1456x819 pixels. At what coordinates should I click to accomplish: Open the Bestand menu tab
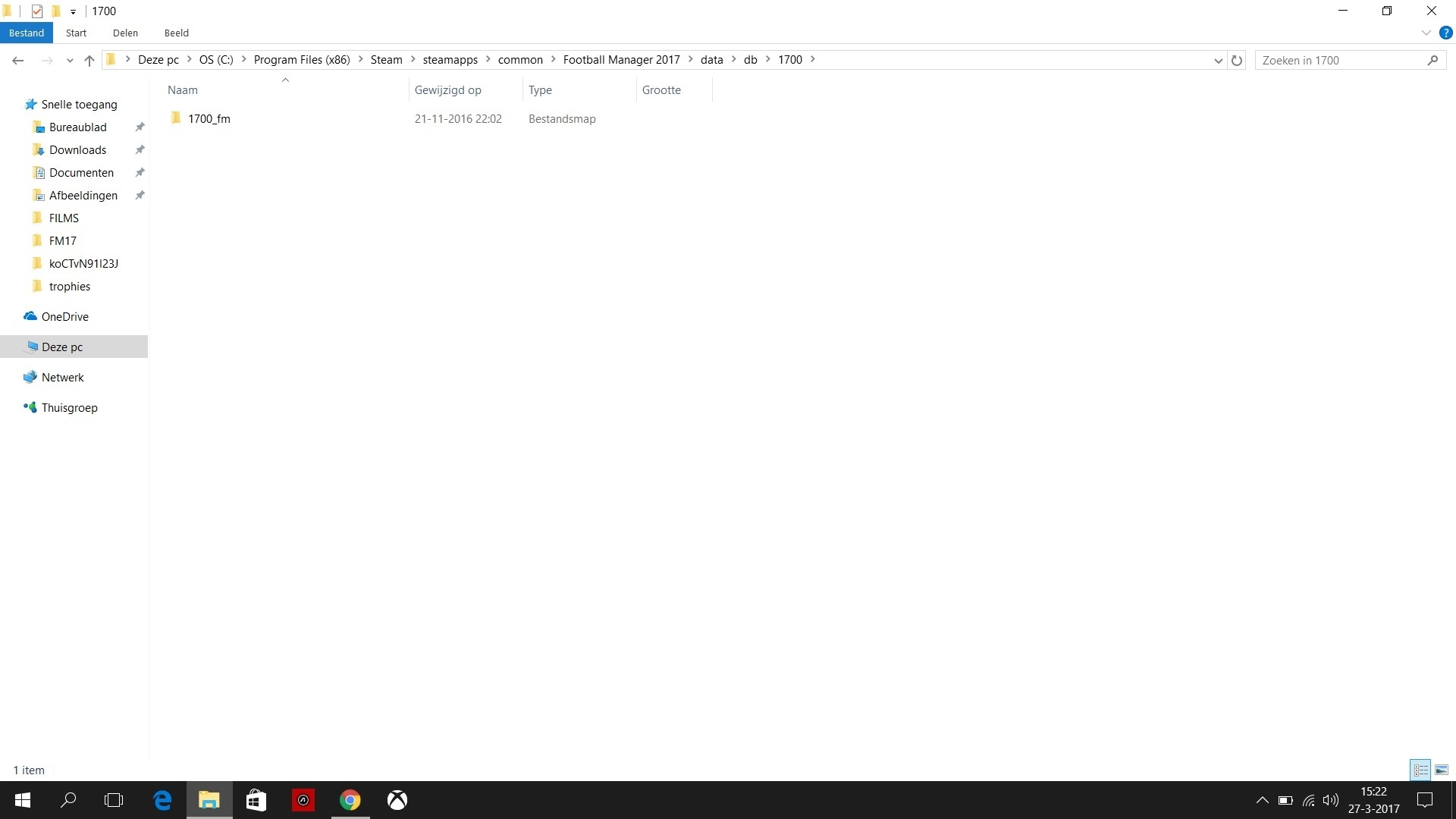[x=27, y=33]
